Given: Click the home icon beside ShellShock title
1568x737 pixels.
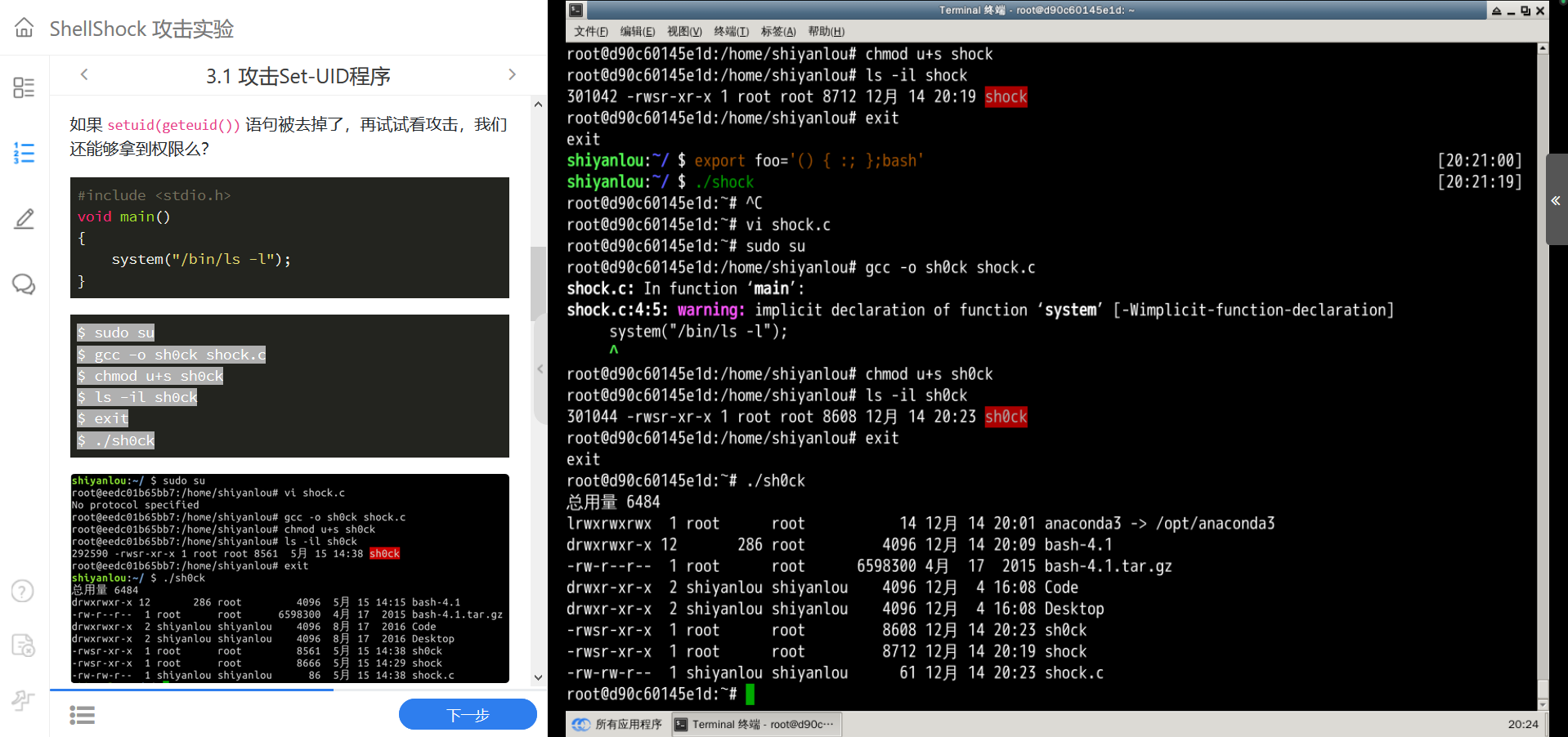Looking at the screenshot, I should tap(25, 28).
